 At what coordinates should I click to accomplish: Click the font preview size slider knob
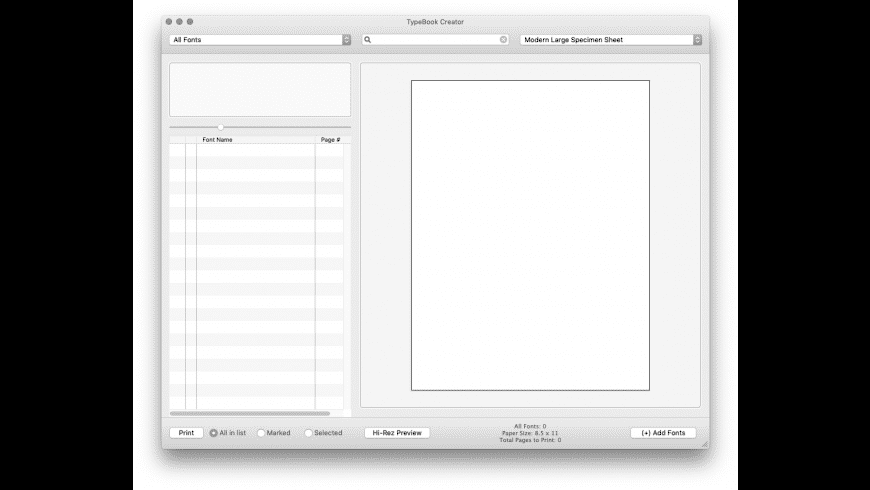[221, 128]
